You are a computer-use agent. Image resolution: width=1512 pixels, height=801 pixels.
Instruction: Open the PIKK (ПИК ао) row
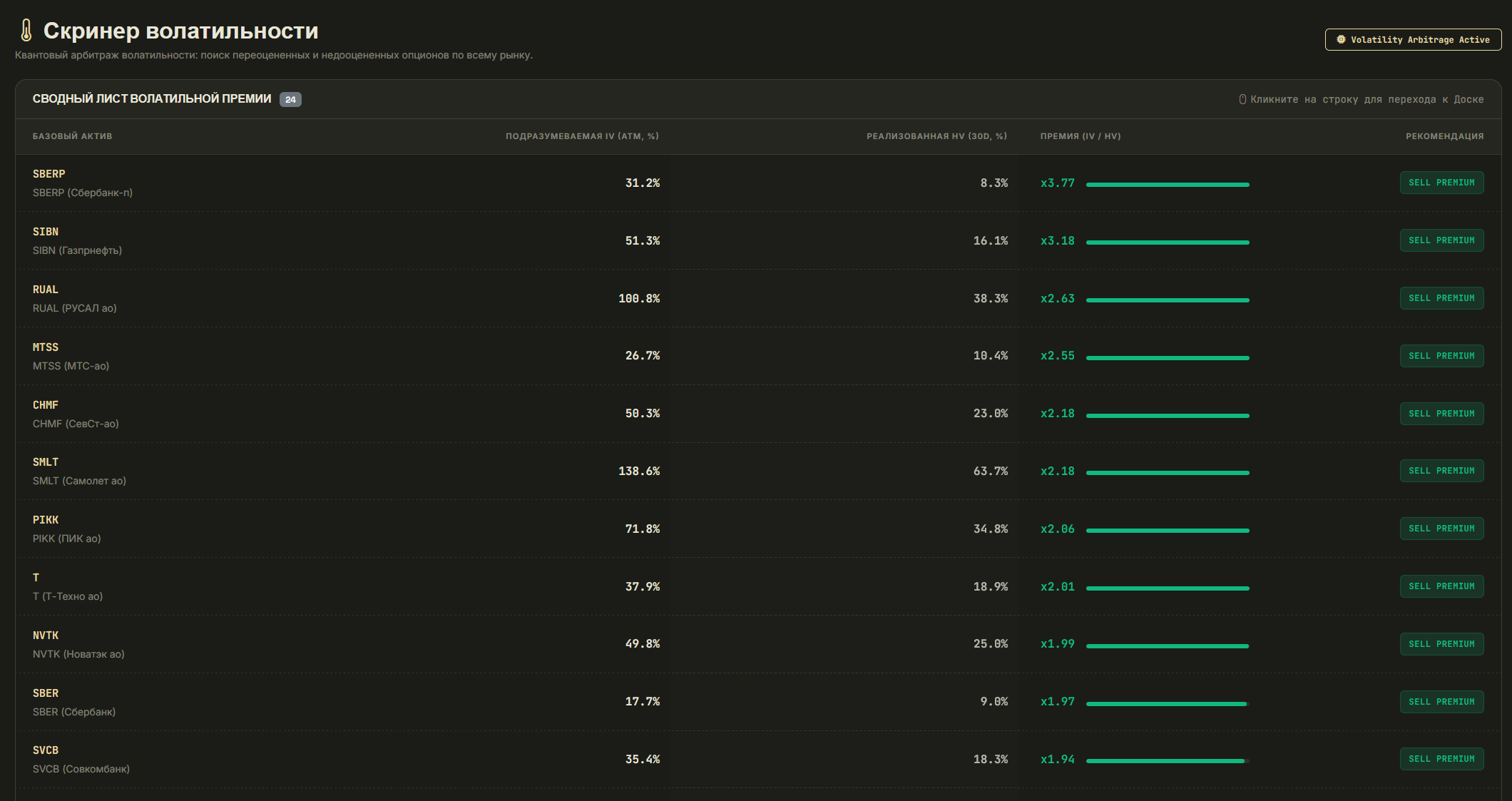pyautogui.click(x=758, y=529)
